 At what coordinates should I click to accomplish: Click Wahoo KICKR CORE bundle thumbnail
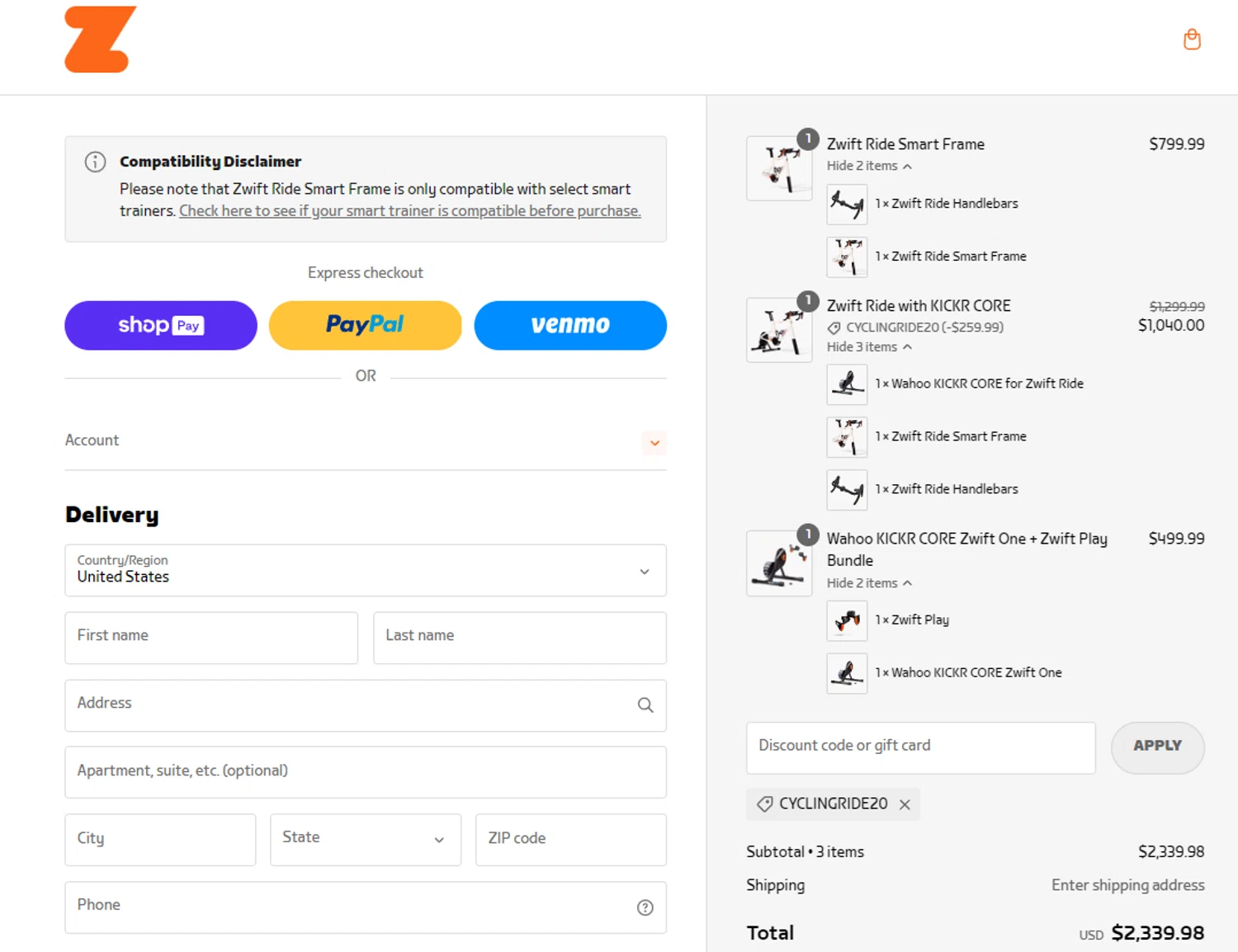[x=779, y=563]
